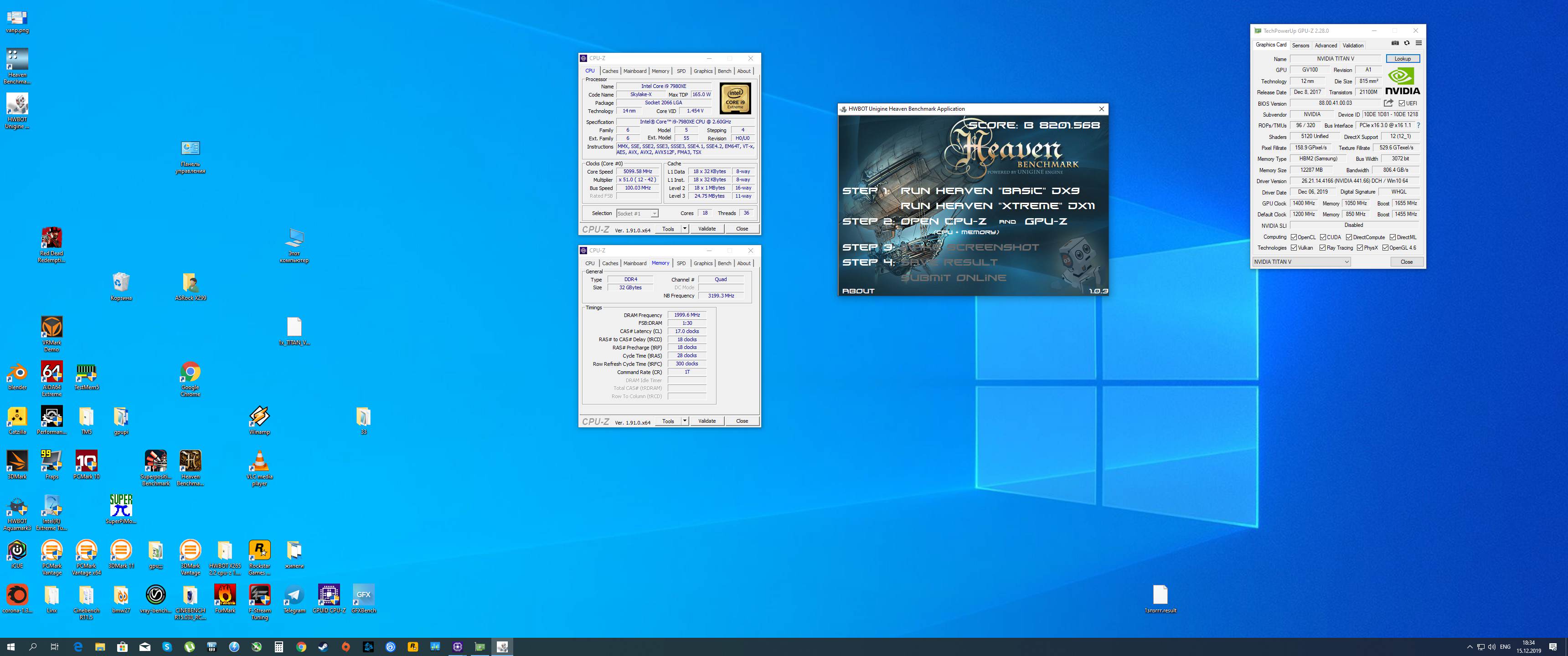Open Steam from the taskbar
Screen dimensions: 1568x656
[323, 647]
